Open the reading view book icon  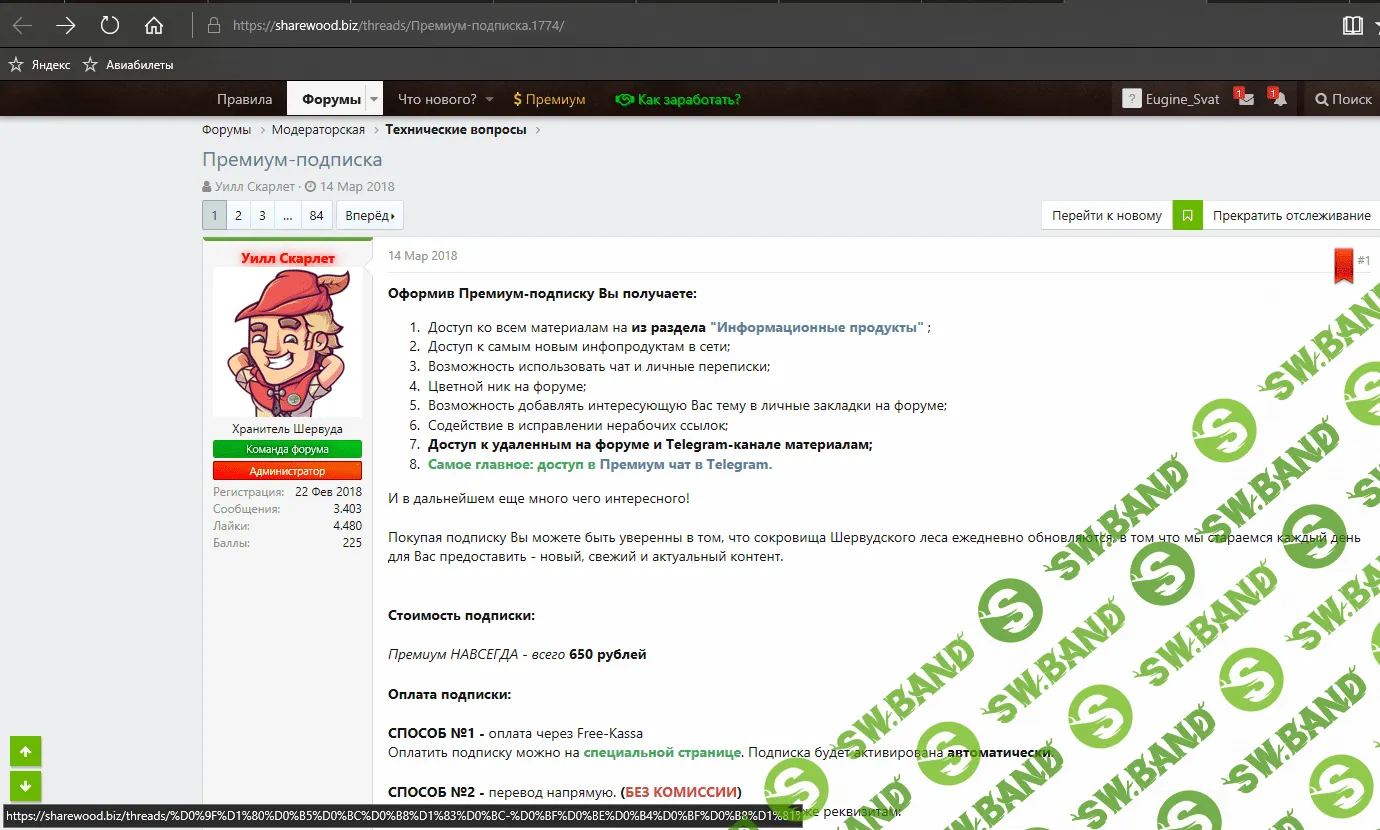tap(1352, 26)
